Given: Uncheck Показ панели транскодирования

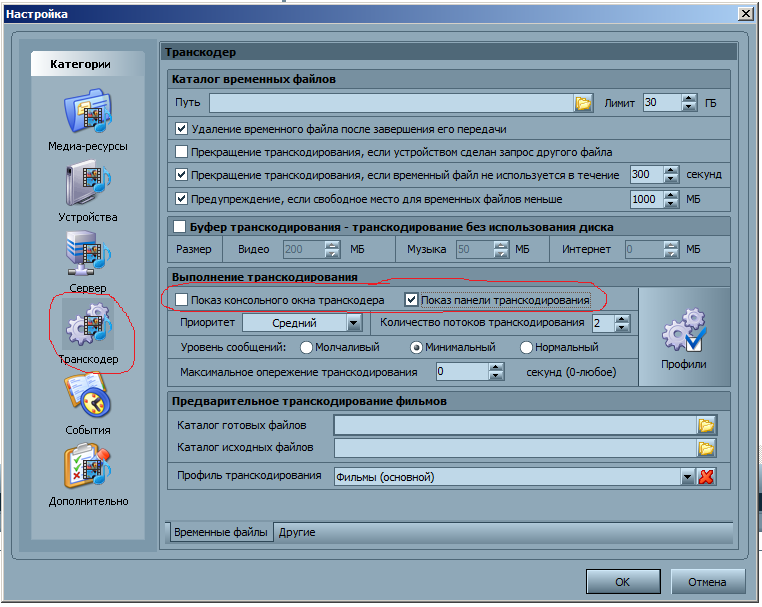Looking at the screenshot, I should tap(411, 300).
